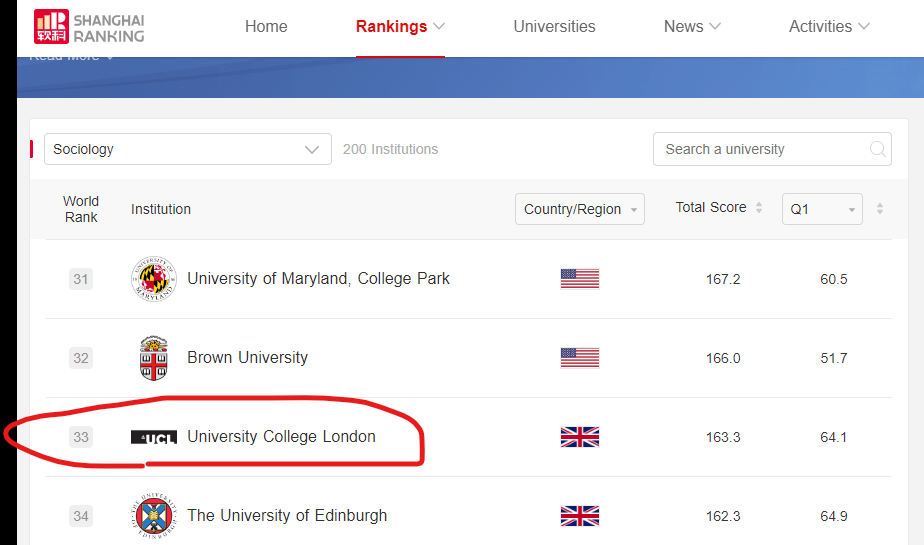The width and height of the screenshot is (924, 545).
Task: Click the ShanghaiRanking logo
Action: tap(89, 27)
